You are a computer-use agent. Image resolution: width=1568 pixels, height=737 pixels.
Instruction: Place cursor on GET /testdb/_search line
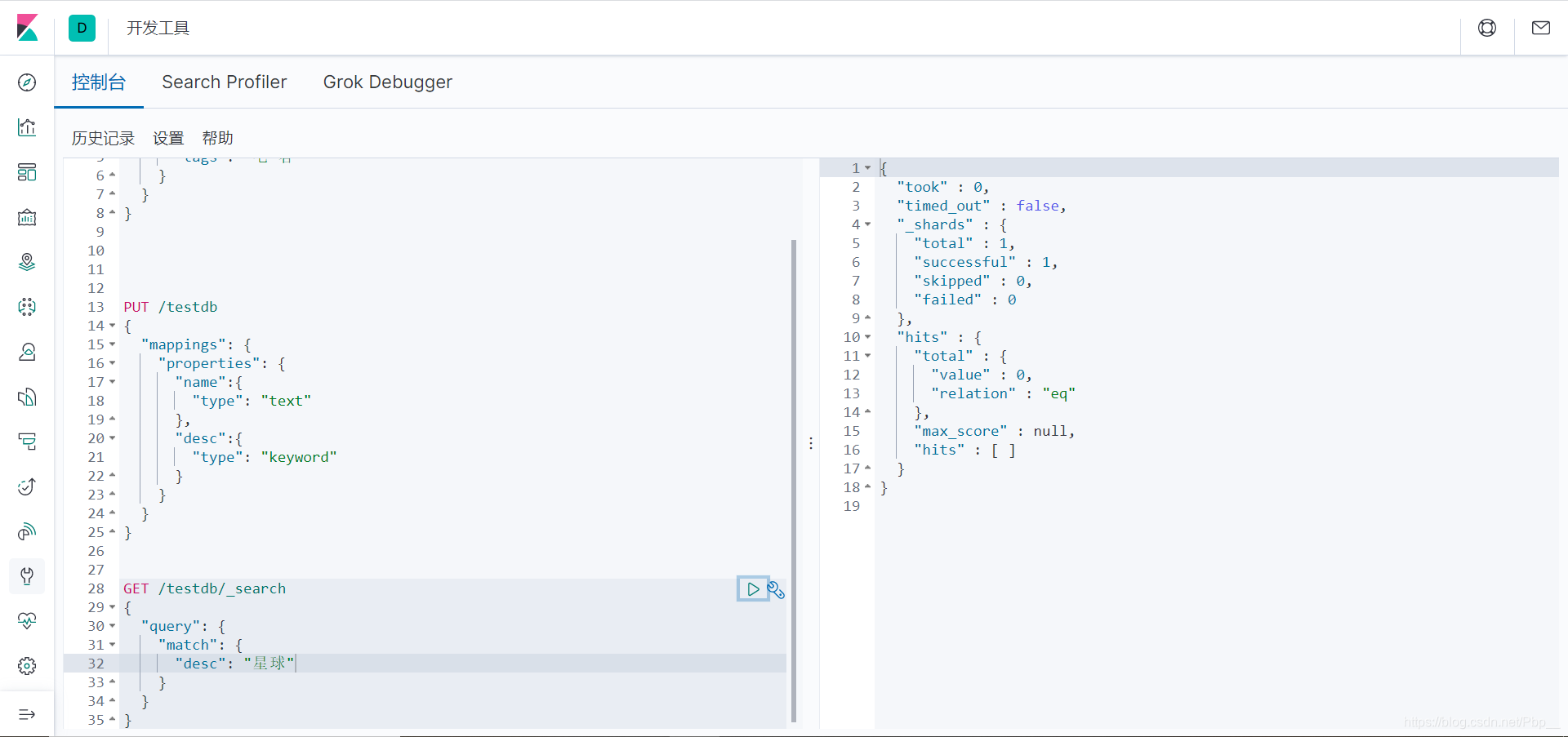click(x=205, y=588)
